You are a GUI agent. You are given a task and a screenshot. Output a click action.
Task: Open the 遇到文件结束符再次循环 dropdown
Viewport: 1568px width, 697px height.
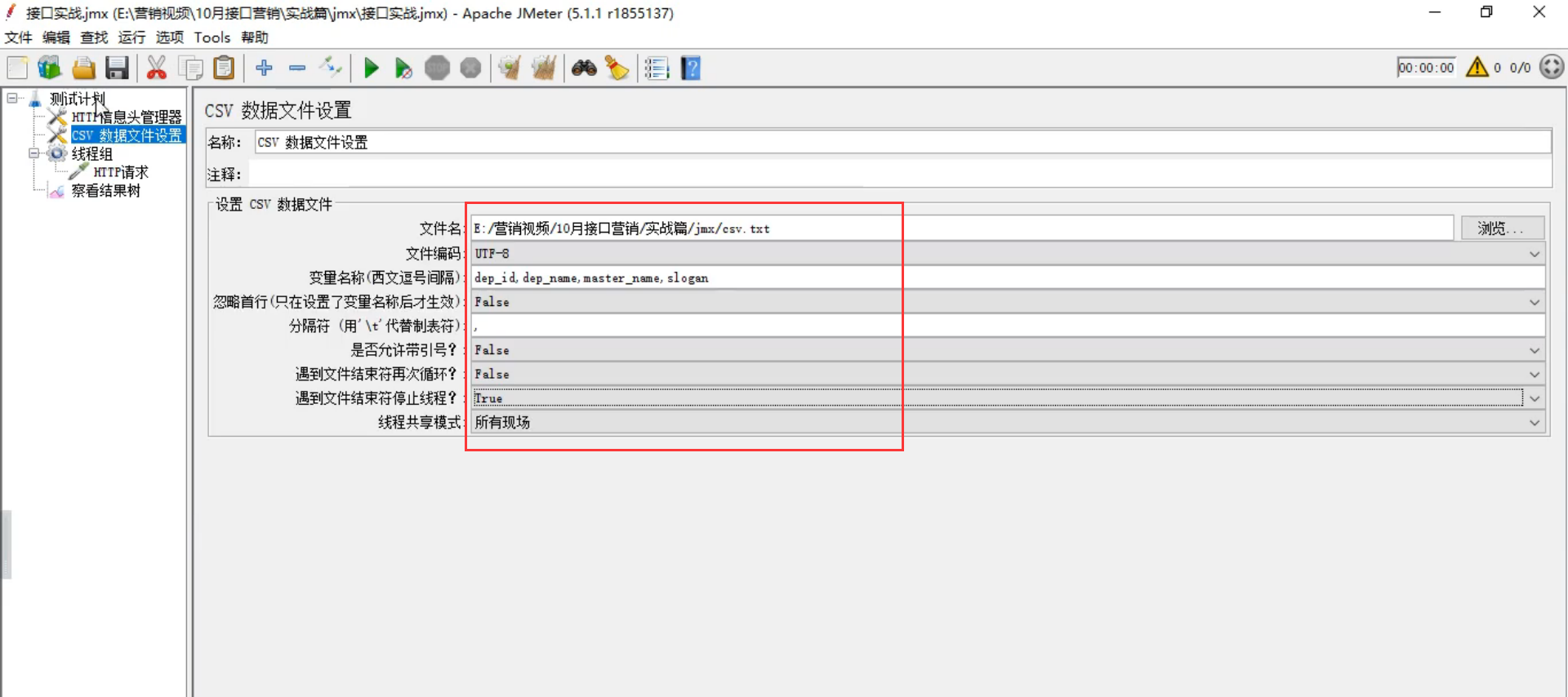point(1008,374)
